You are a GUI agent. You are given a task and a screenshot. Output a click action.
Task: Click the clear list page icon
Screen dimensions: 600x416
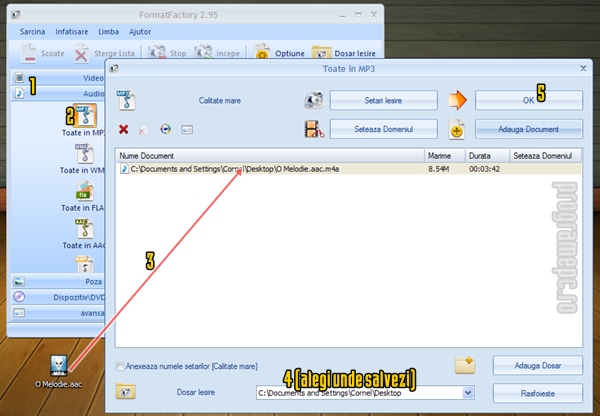pos(144,129)
